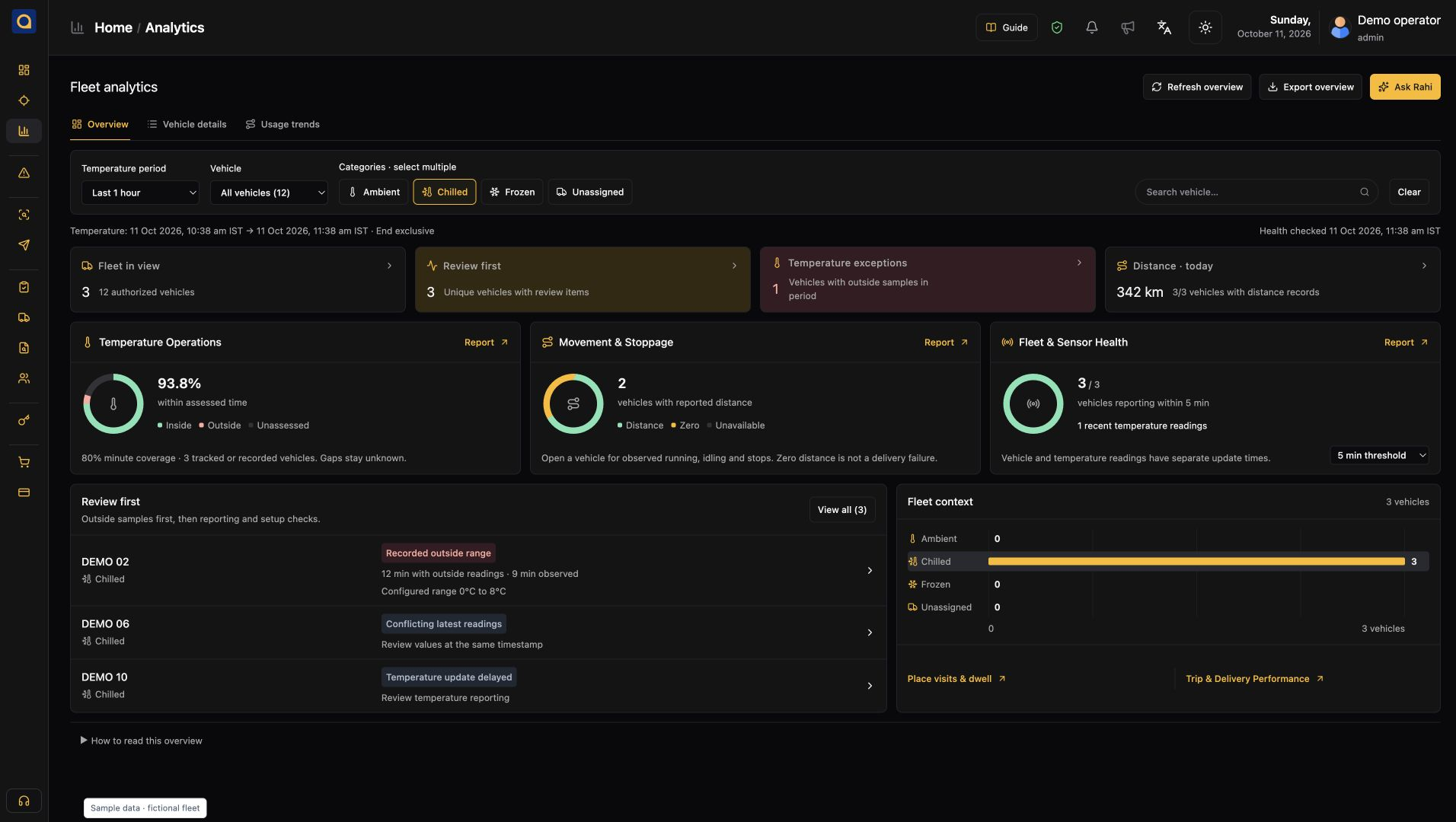Deselect the Chilled category filter

pyautogui.click(x=445, y=192)
